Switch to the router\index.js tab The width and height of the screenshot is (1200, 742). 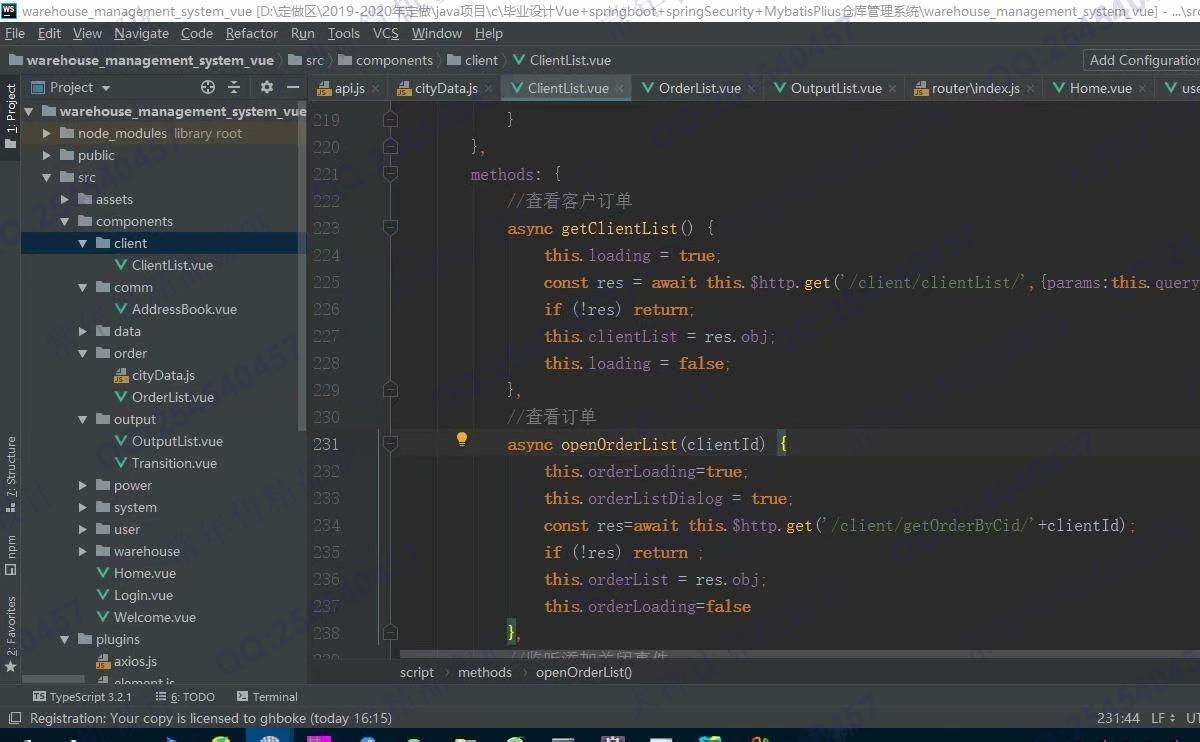pyautogui.click(x=975, y=88)
